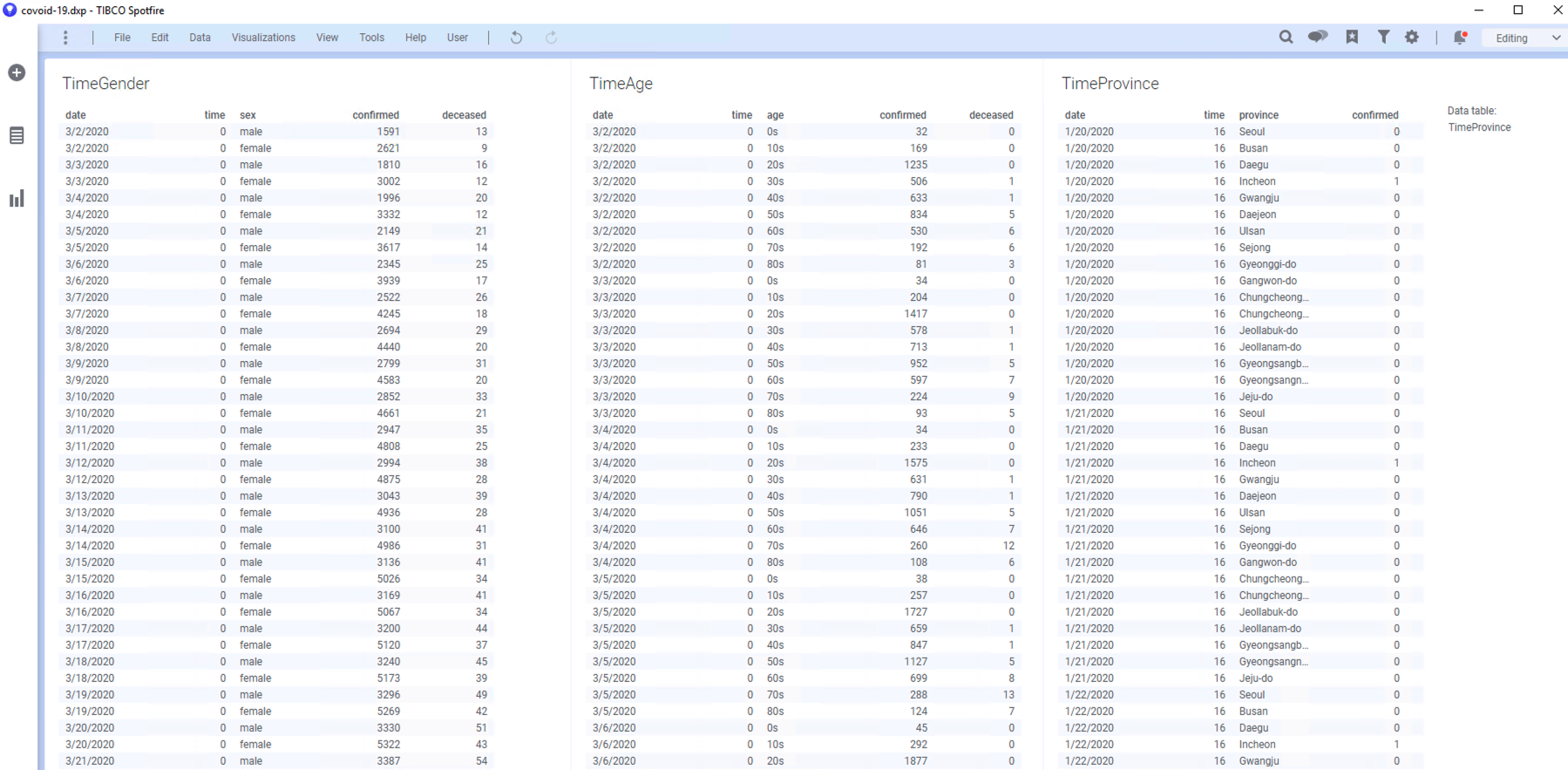This screenshot has height=770, width=1568.
Task: Maximize the Spotfire window
Action: [x=1518, y=10]
